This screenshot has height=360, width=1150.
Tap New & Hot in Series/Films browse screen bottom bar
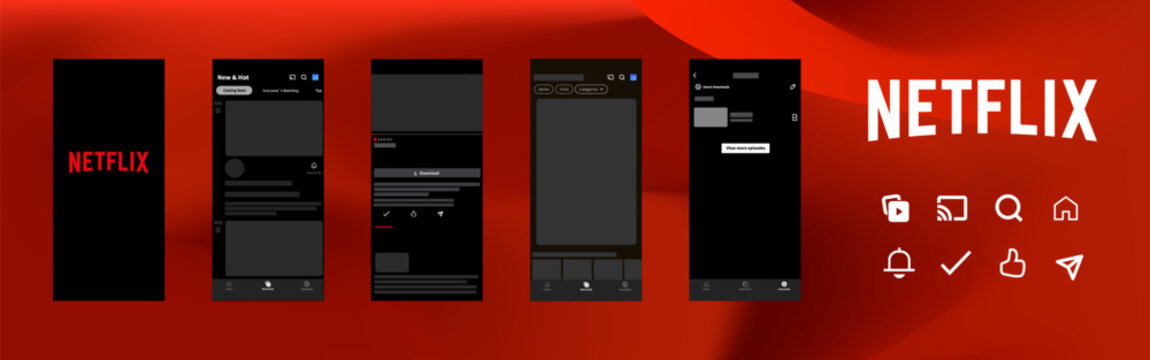pos(586,285)
